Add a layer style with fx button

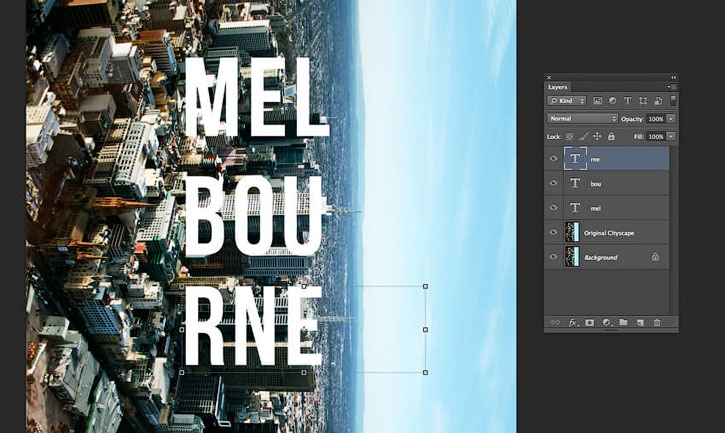pyautogui.click(x=573, y=322)
